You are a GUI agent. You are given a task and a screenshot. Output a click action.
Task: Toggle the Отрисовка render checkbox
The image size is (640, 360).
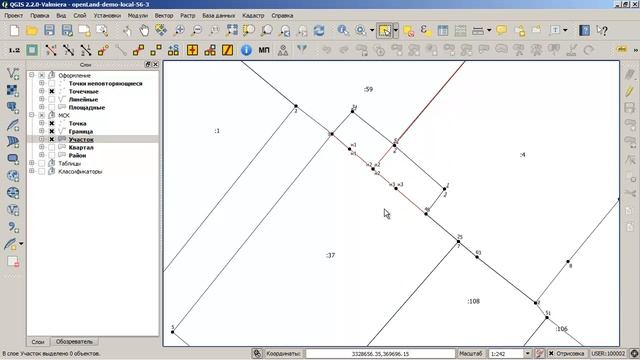[551, 353]
